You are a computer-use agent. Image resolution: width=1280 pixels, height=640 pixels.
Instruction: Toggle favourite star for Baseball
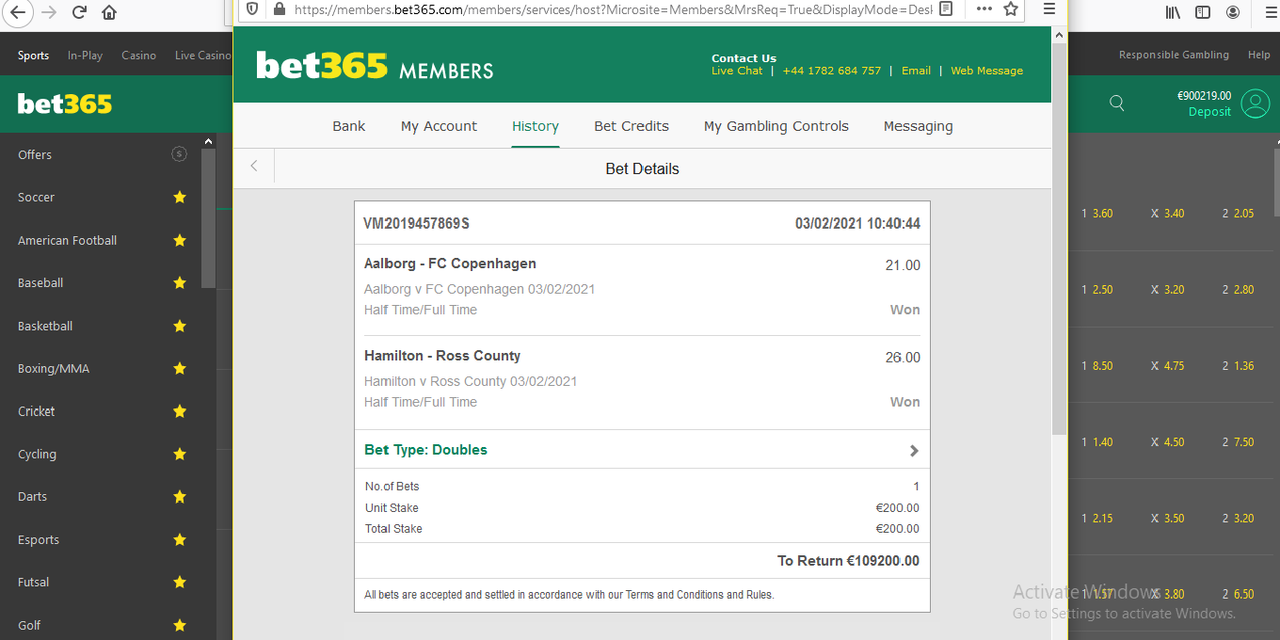180,283
